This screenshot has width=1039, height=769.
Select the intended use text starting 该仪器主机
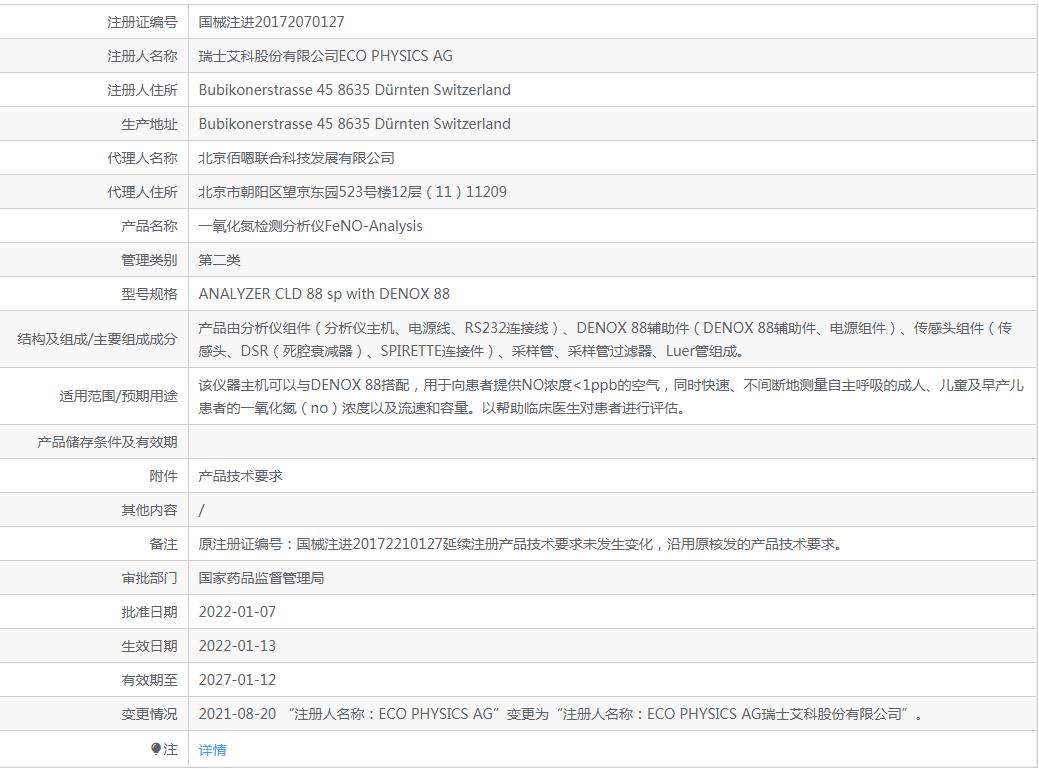[611, 396]
